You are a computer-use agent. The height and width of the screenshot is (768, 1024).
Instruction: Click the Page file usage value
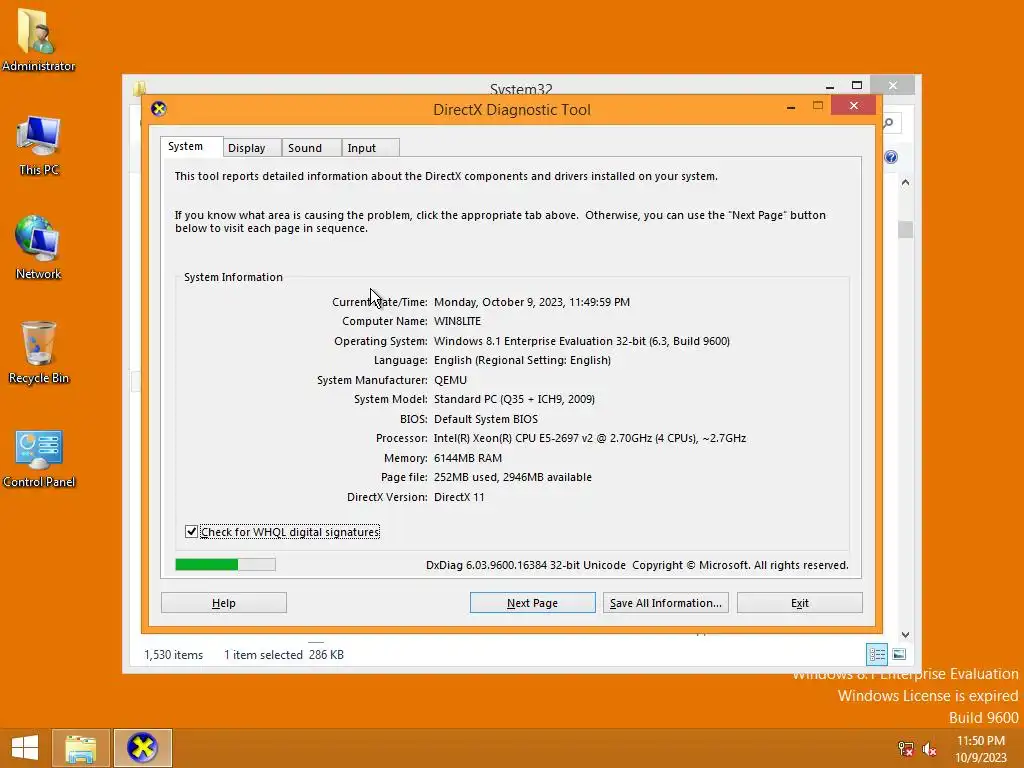click(x=513, y=477)
